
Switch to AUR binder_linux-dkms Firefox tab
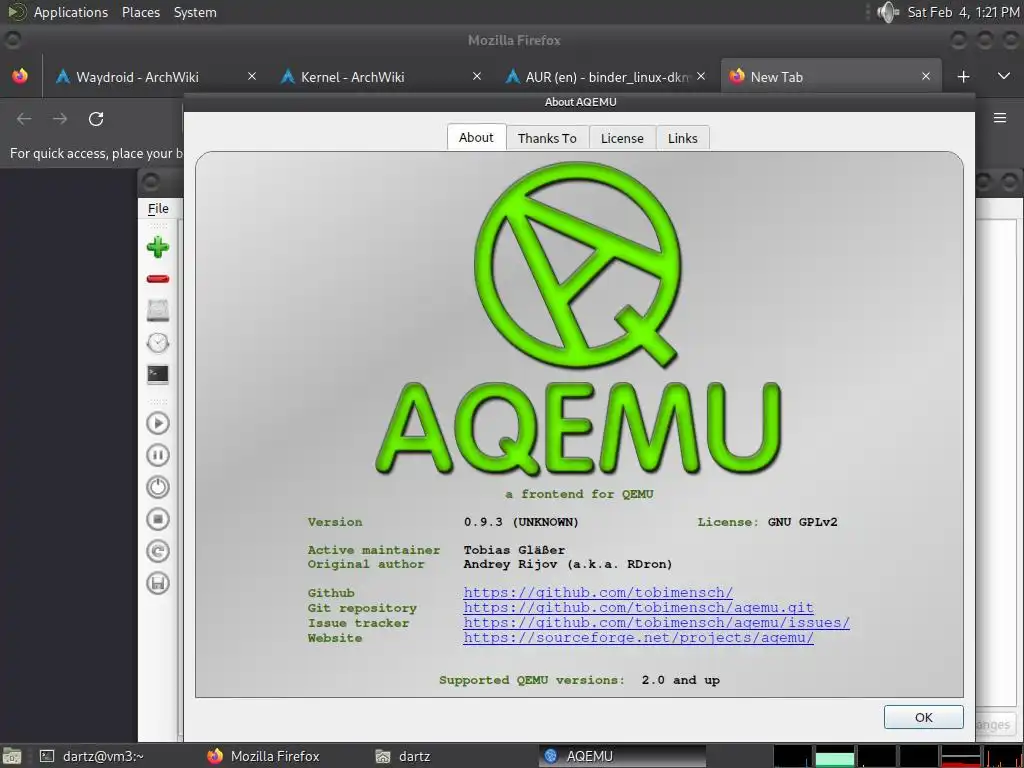(x=597, y=77)
